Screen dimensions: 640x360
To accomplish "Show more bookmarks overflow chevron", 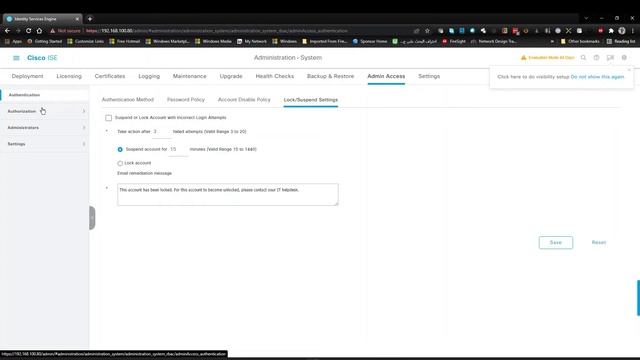I will (x=552, y=41).
